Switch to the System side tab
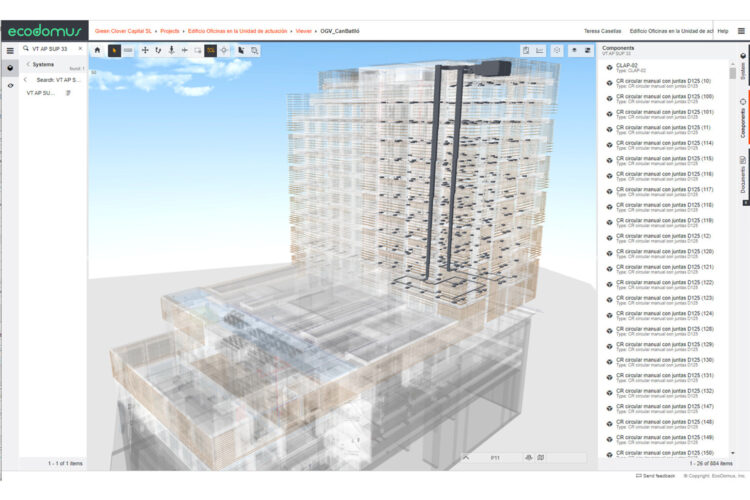Screen dimensions: 750x500 click(743, 68)
